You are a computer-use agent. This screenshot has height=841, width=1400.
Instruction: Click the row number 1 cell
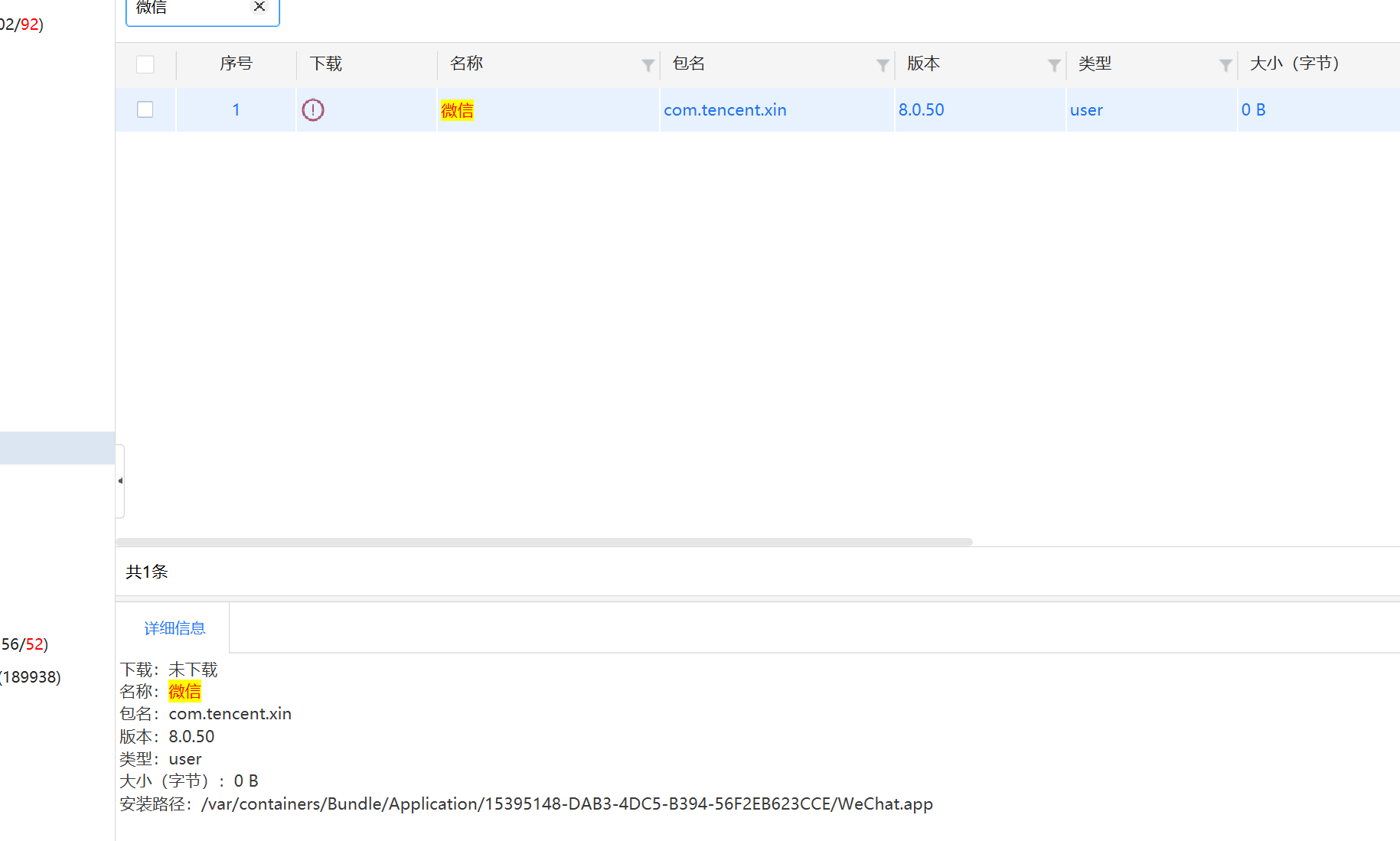click(236, 110)
